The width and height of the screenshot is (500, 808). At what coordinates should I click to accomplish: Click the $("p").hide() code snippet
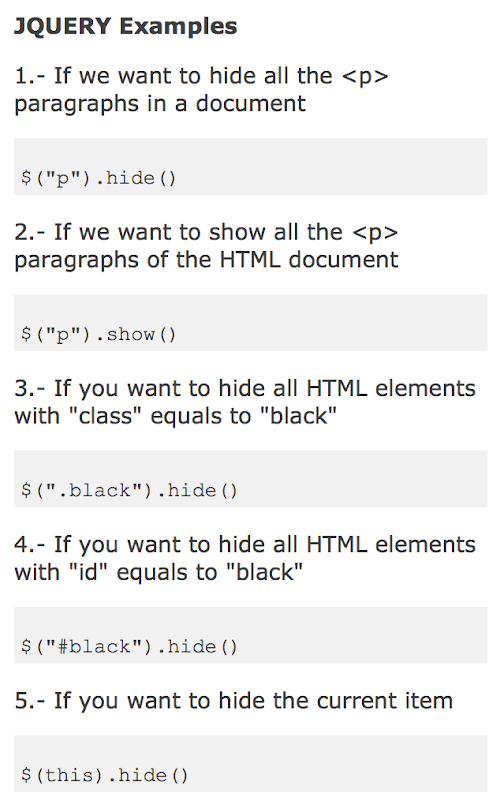98,178
